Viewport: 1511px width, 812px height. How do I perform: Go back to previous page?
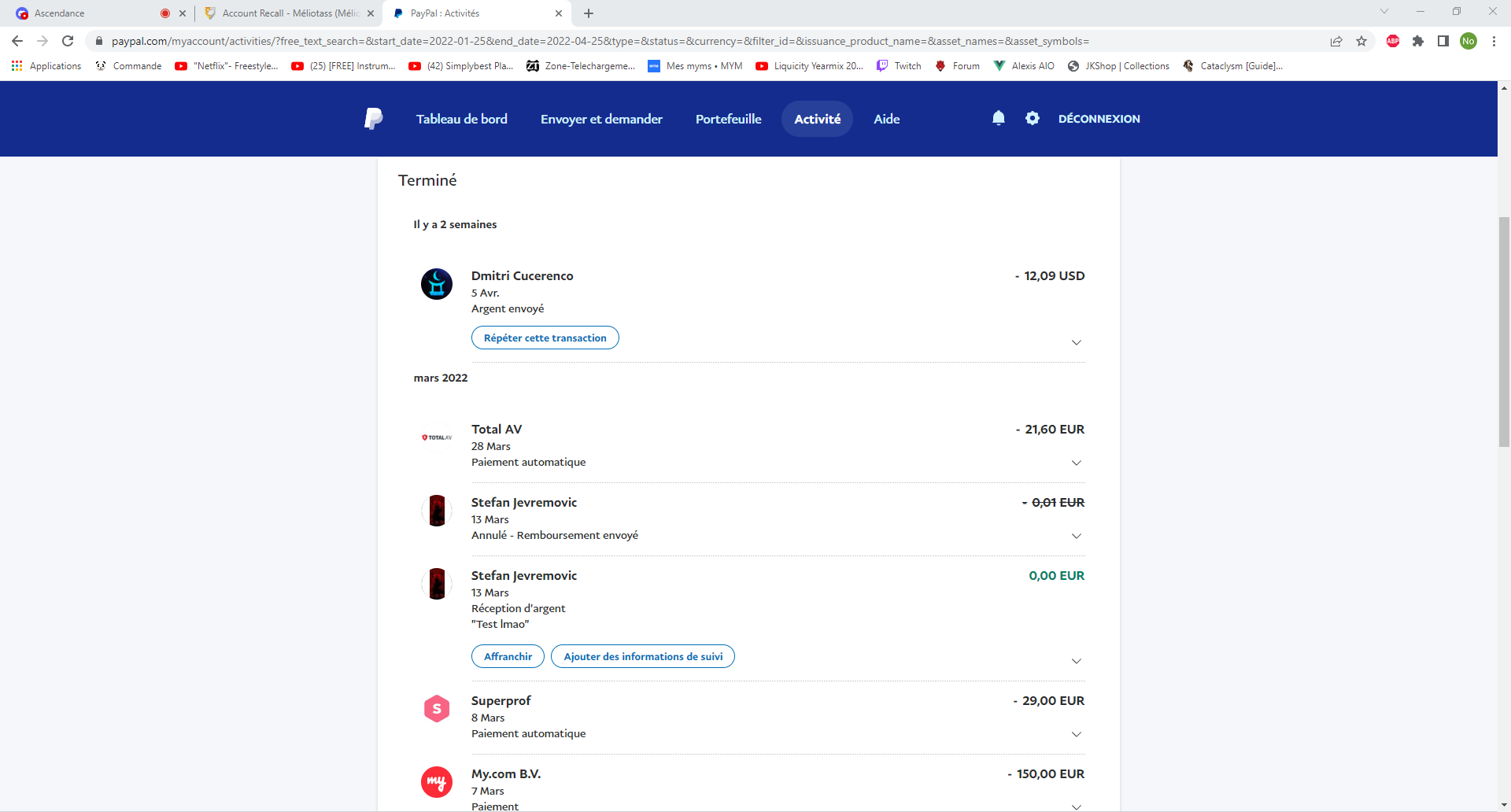17,41
